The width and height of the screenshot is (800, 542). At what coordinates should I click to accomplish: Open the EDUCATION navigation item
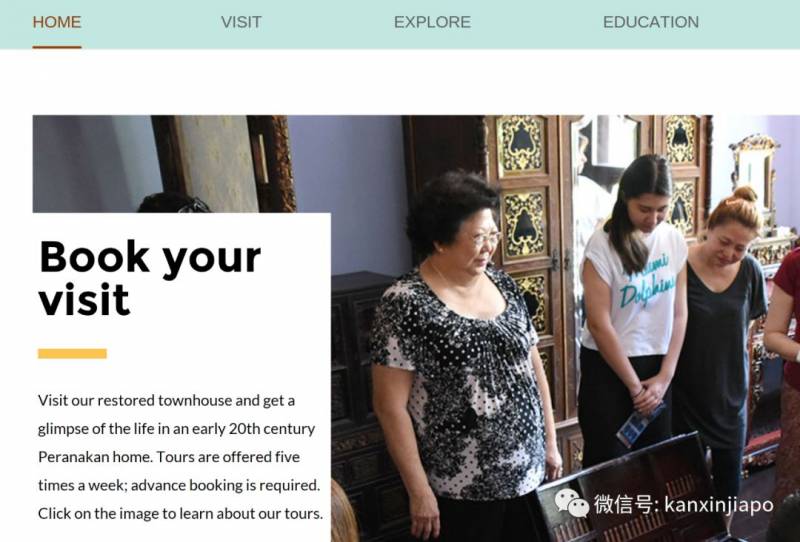(651, 22)
